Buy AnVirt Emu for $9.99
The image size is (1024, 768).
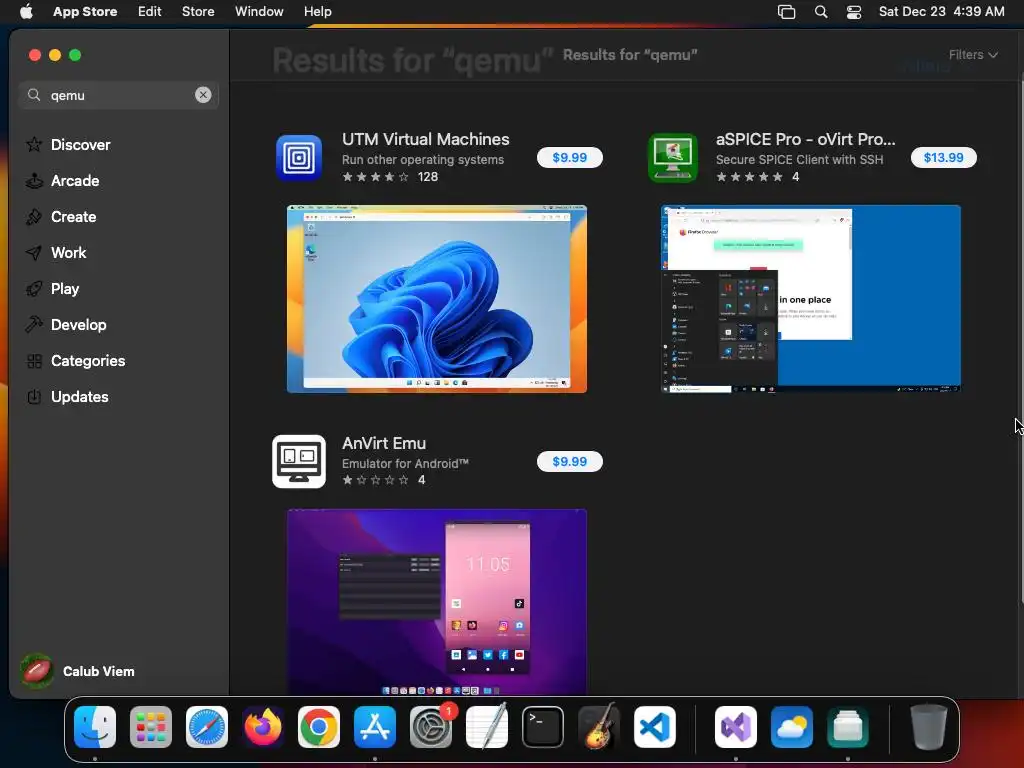pos(569,461)
